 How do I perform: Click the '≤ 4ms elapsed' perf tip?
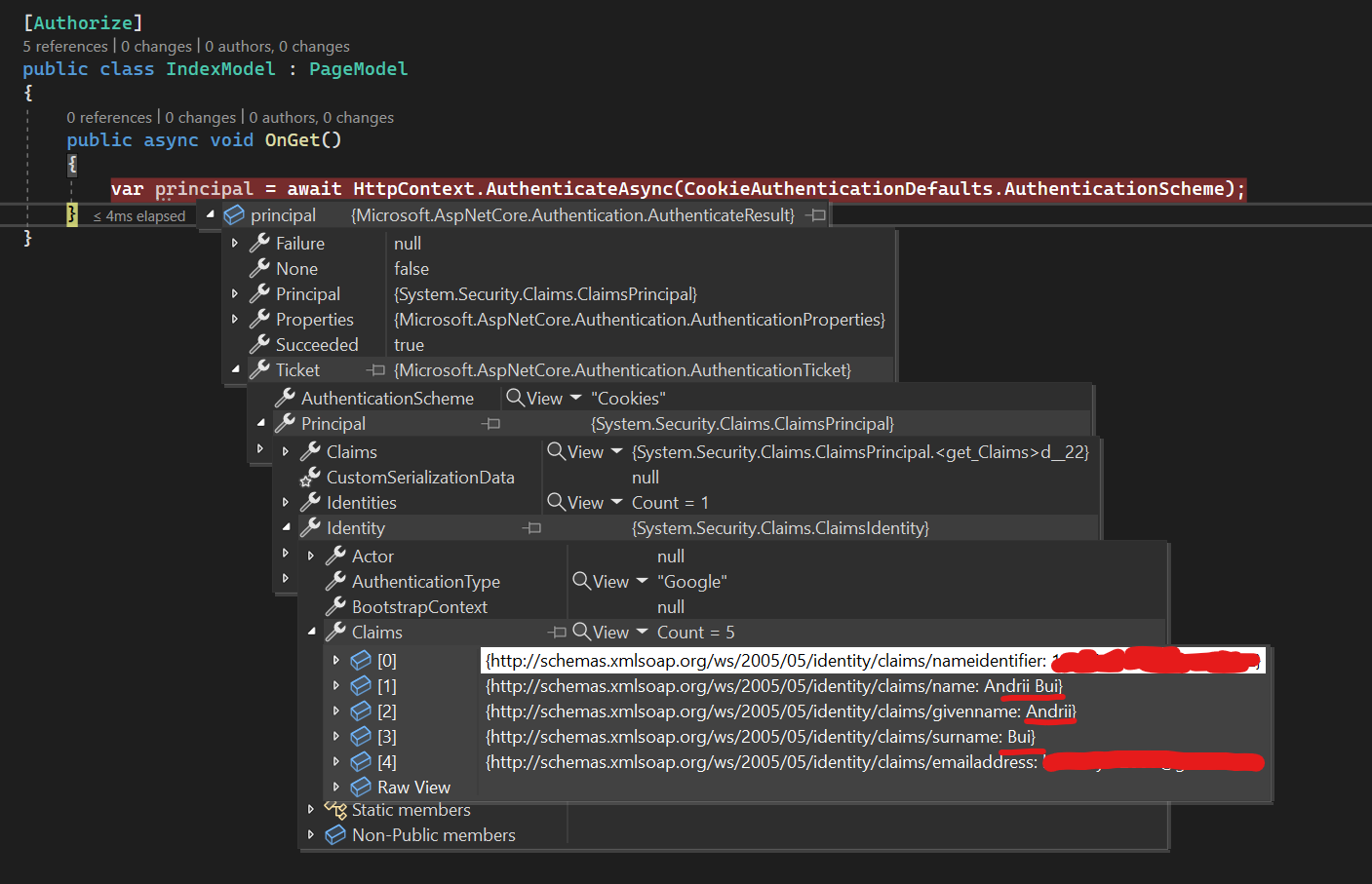click(139, 215)
